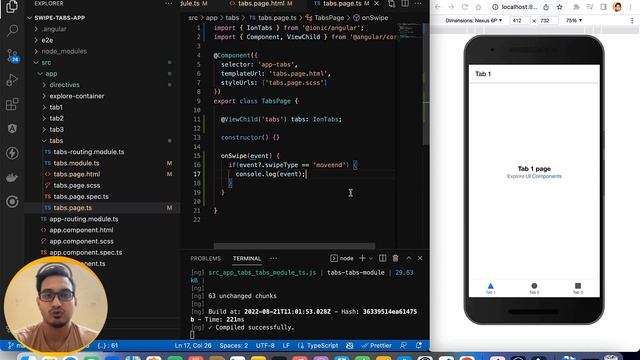Close the tabs.page.ts editor tab

pyautogui.click(x=376, y=4)
